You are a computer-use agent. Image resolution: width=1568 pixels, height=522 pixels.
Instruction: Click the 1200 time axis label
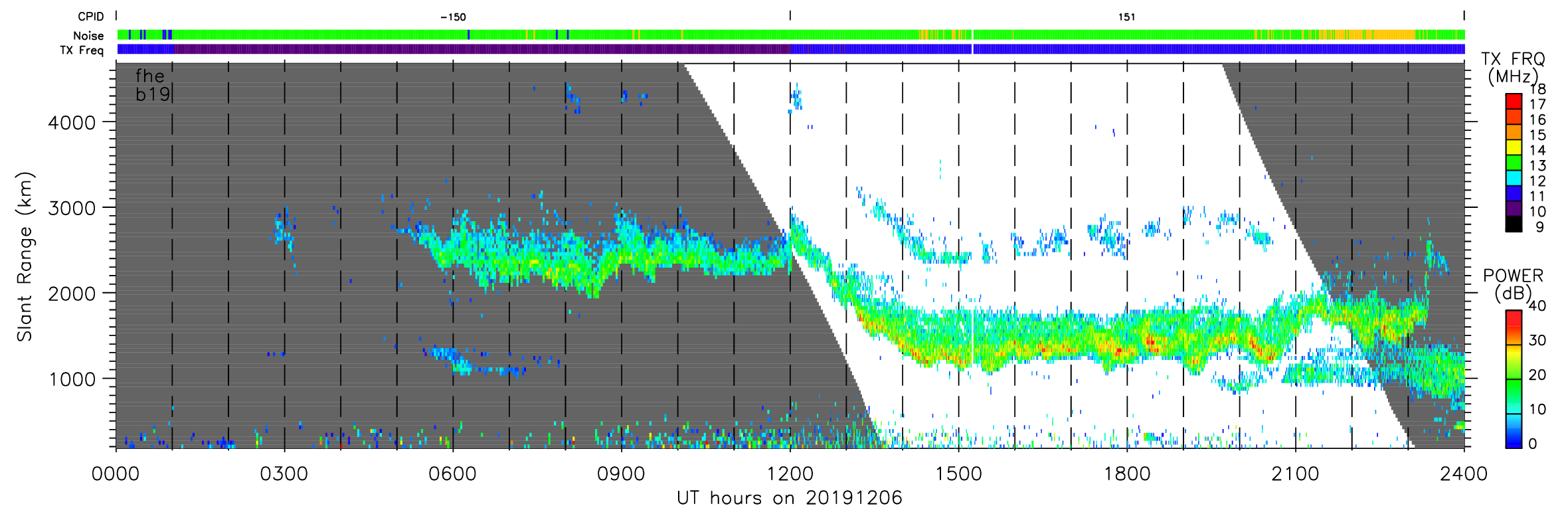[x=790, y=474]
